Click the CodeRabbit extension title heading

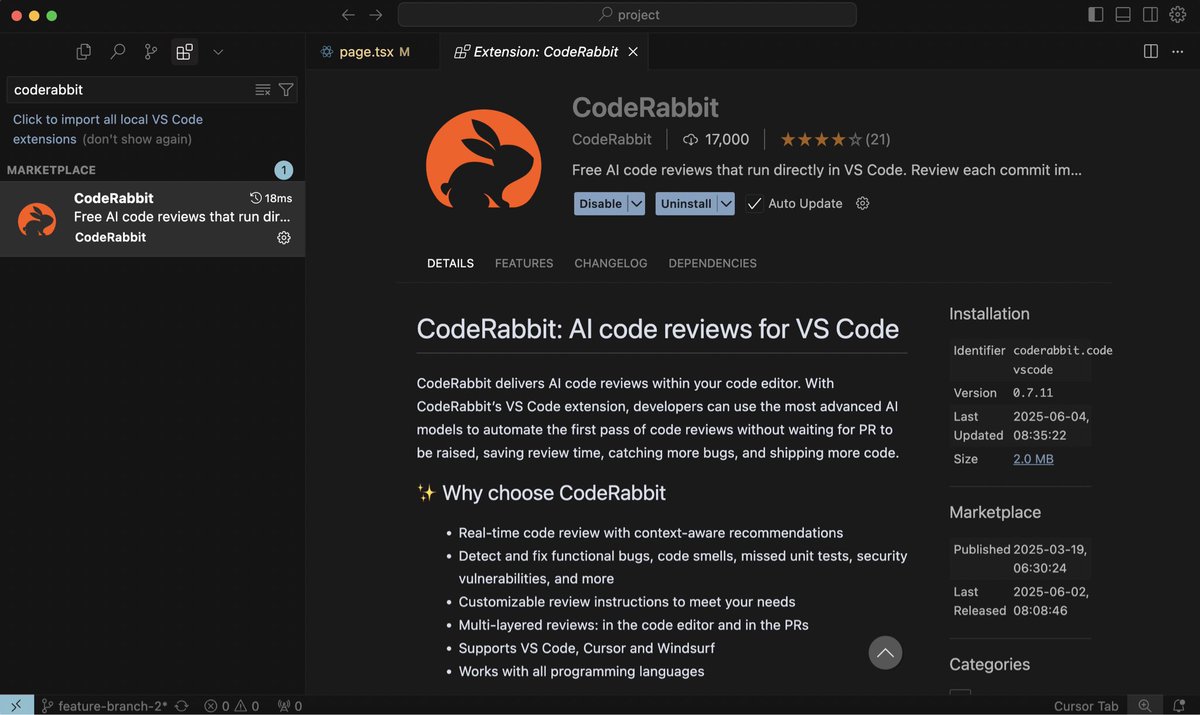point(645,108)
